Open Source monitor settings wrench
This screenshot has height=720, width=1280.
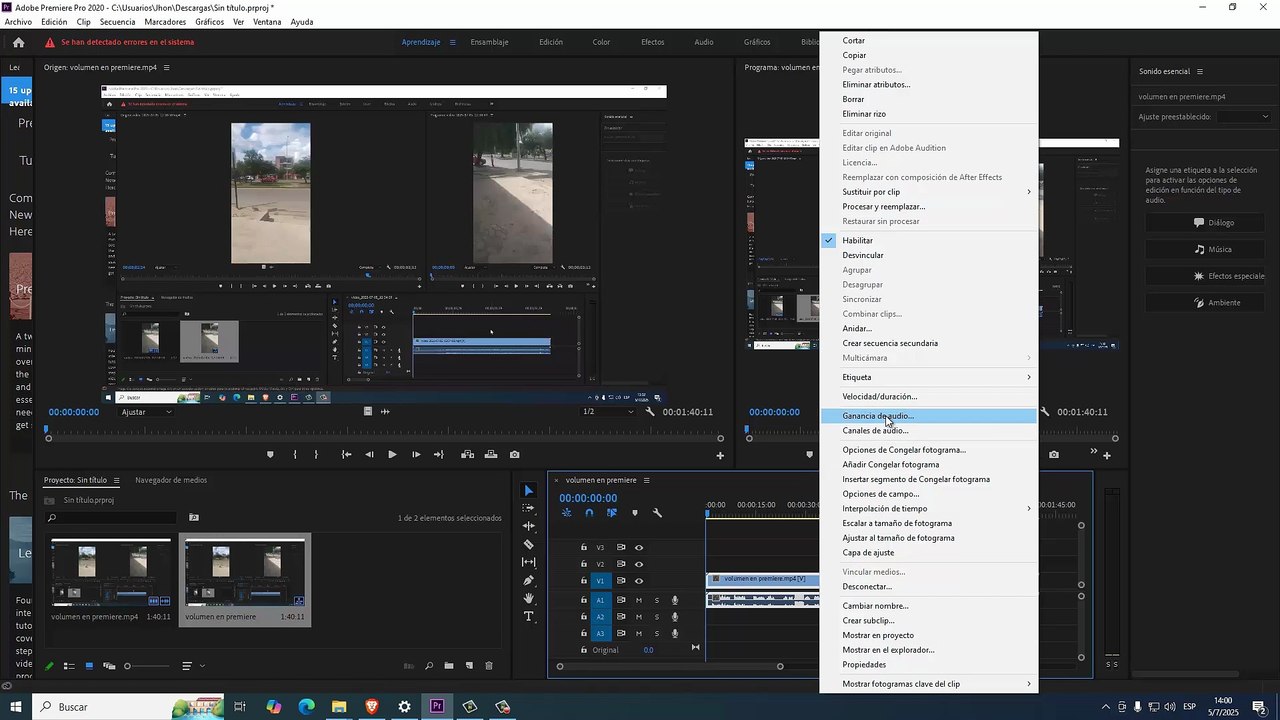coord(650,412)
